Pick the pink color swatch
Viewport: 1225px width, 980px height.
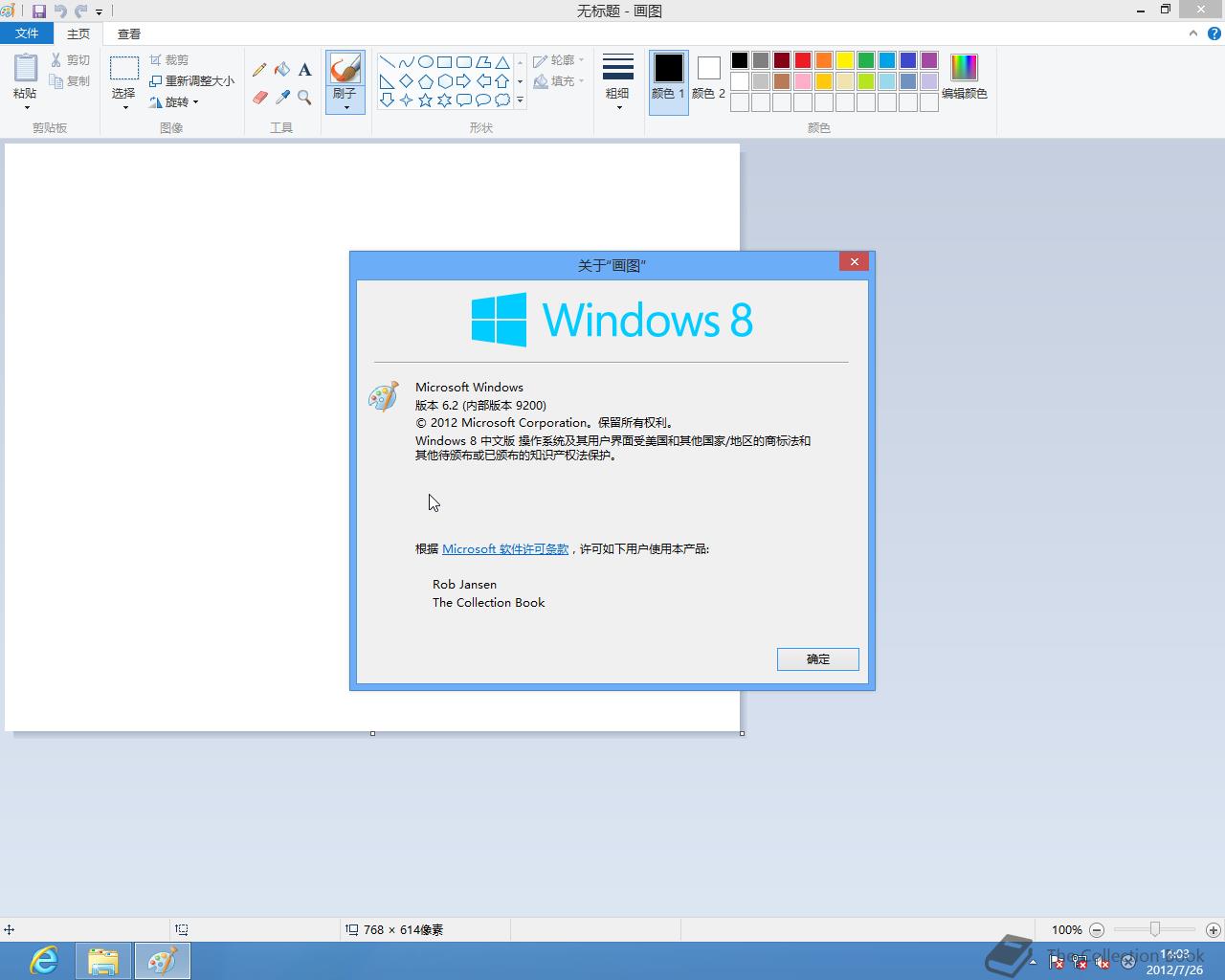(803, 81)
